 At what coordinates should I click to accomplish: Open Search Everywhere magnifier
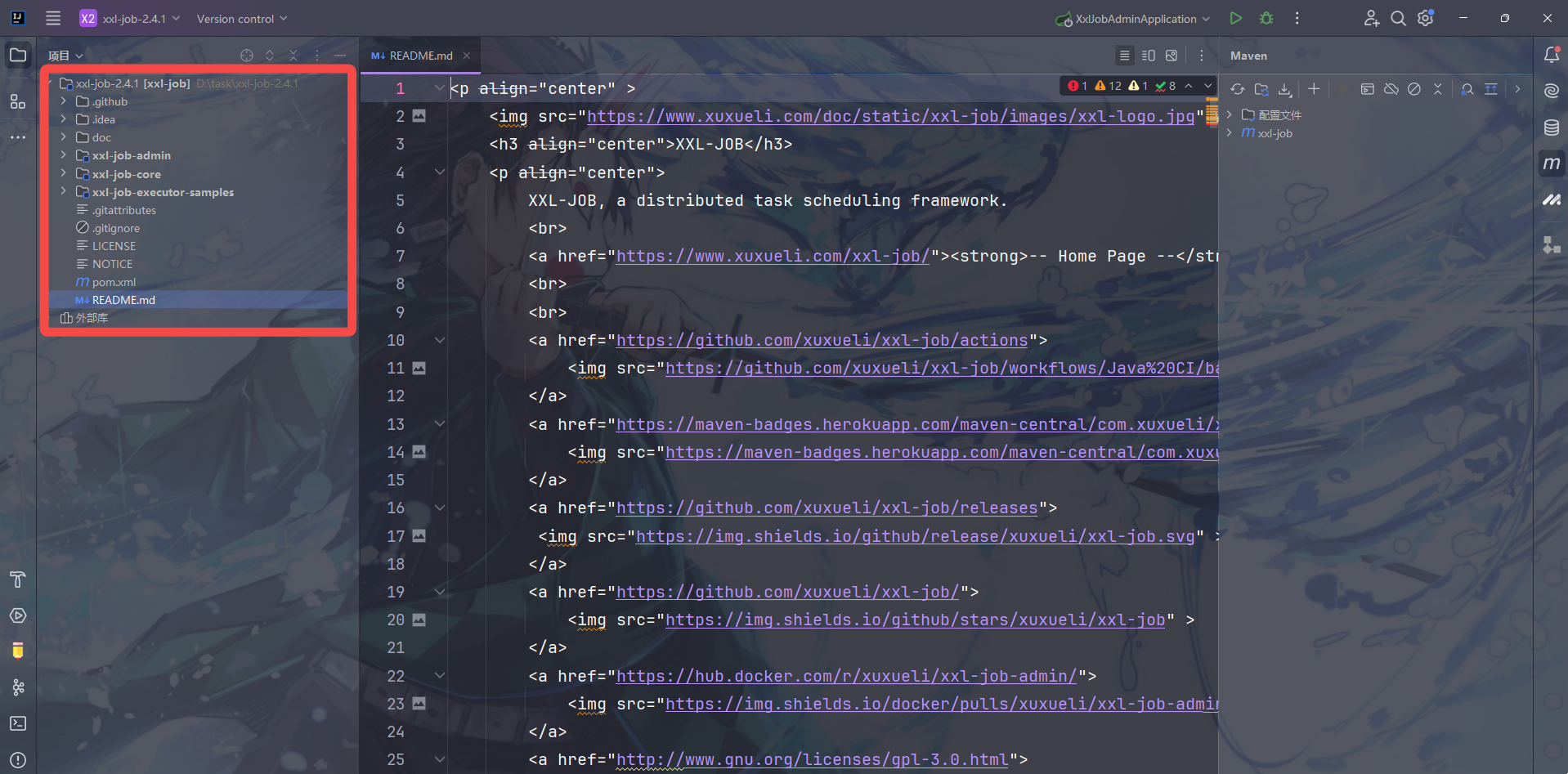tap(1399, 18)
